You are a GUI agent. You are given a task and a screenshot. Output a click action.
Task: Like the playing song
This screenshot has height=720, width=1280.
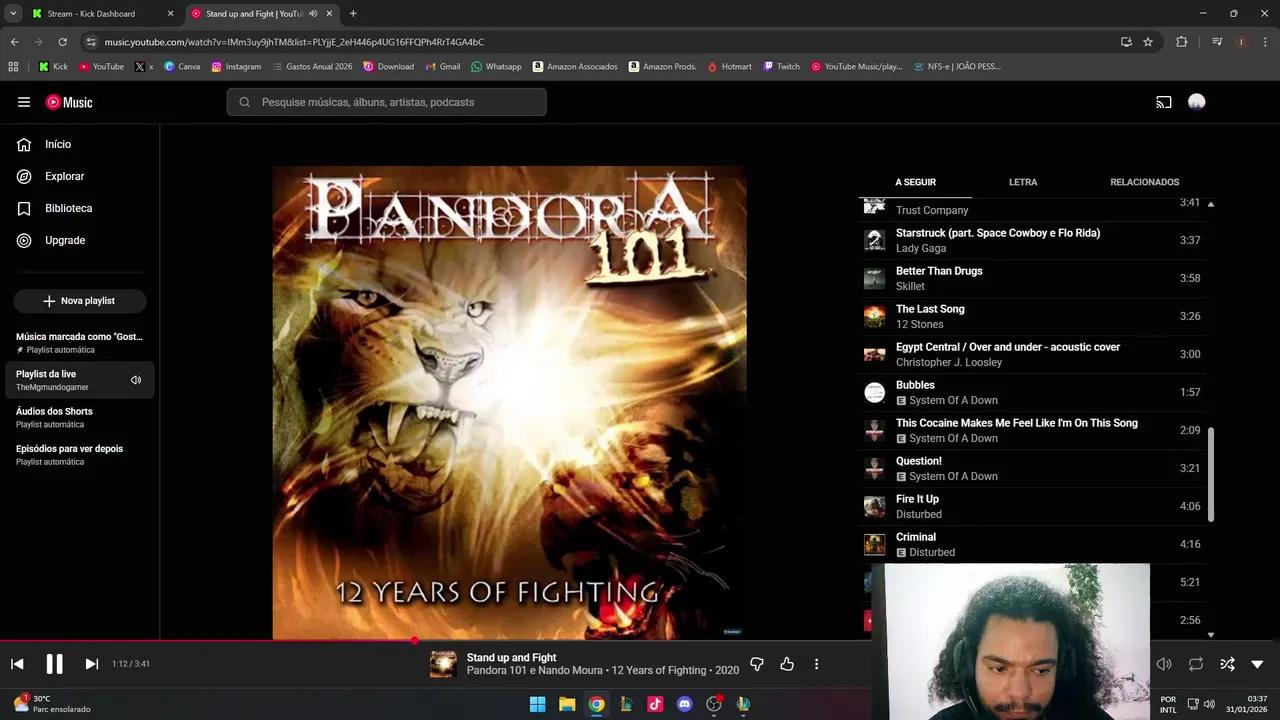click(x=787, y=663)
